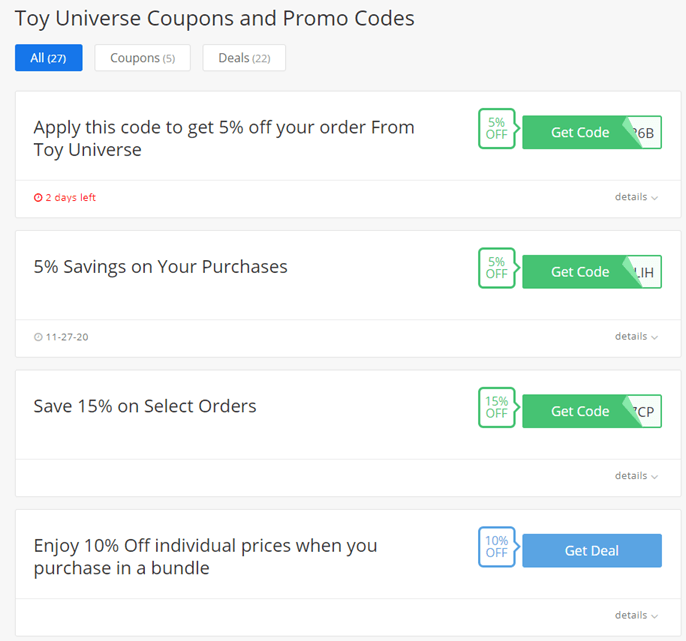Switch to the Coupons (5) tab
Screen dimensions: 686x641
[143, 58]
